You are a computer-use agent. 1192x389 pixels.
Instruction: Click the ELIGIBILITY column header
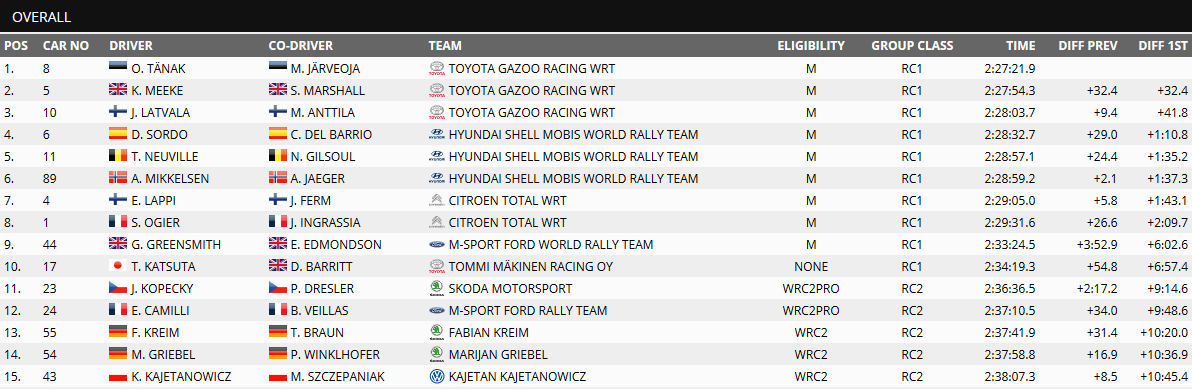click(x=811, y=46)
